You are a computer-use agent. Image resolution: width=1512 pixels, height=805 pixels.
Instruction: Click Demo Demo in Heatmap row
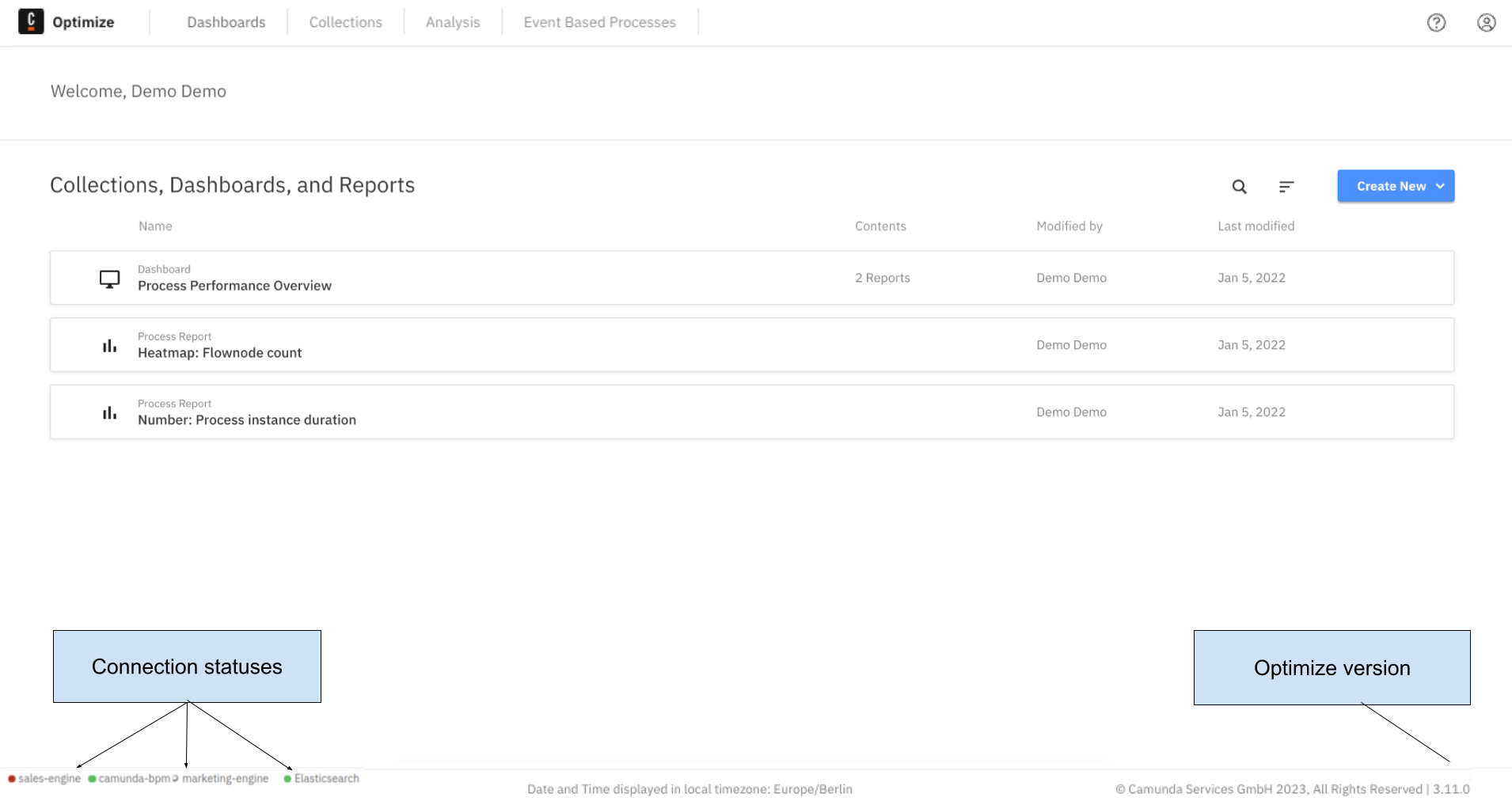pyautogui.click(x=1072, y=345)
